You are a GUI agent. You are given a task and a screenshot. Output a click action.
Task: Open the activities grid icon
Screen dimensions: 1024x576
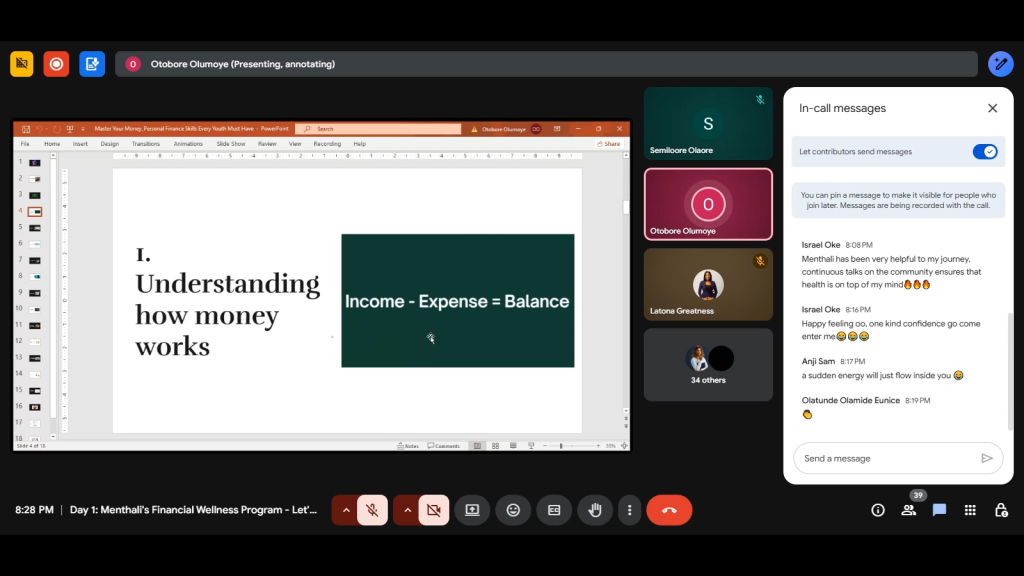970,510
